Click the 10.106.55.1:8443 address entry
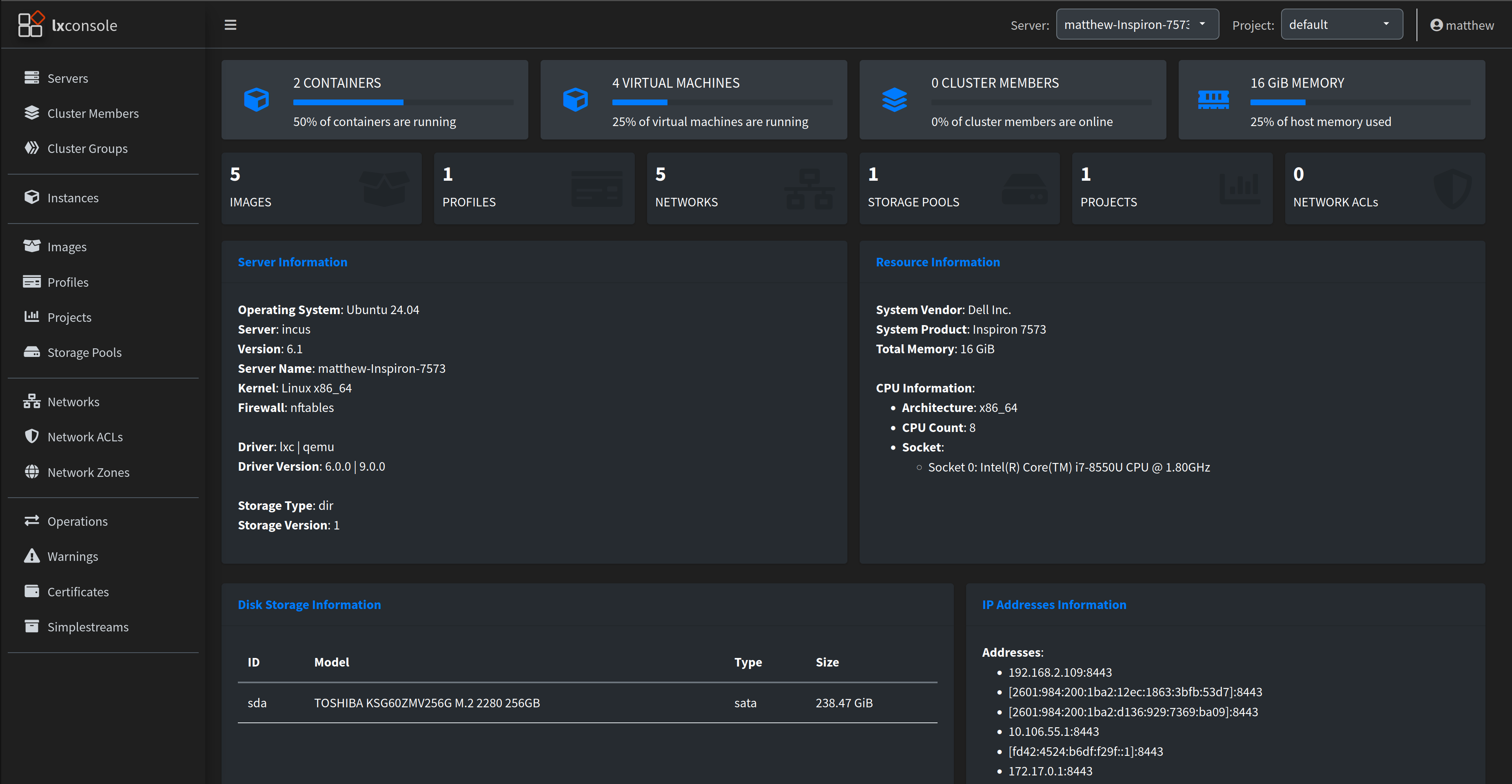Image resolution: width=1512 pixels, height=784 pixels. (x=1053, y=732)
